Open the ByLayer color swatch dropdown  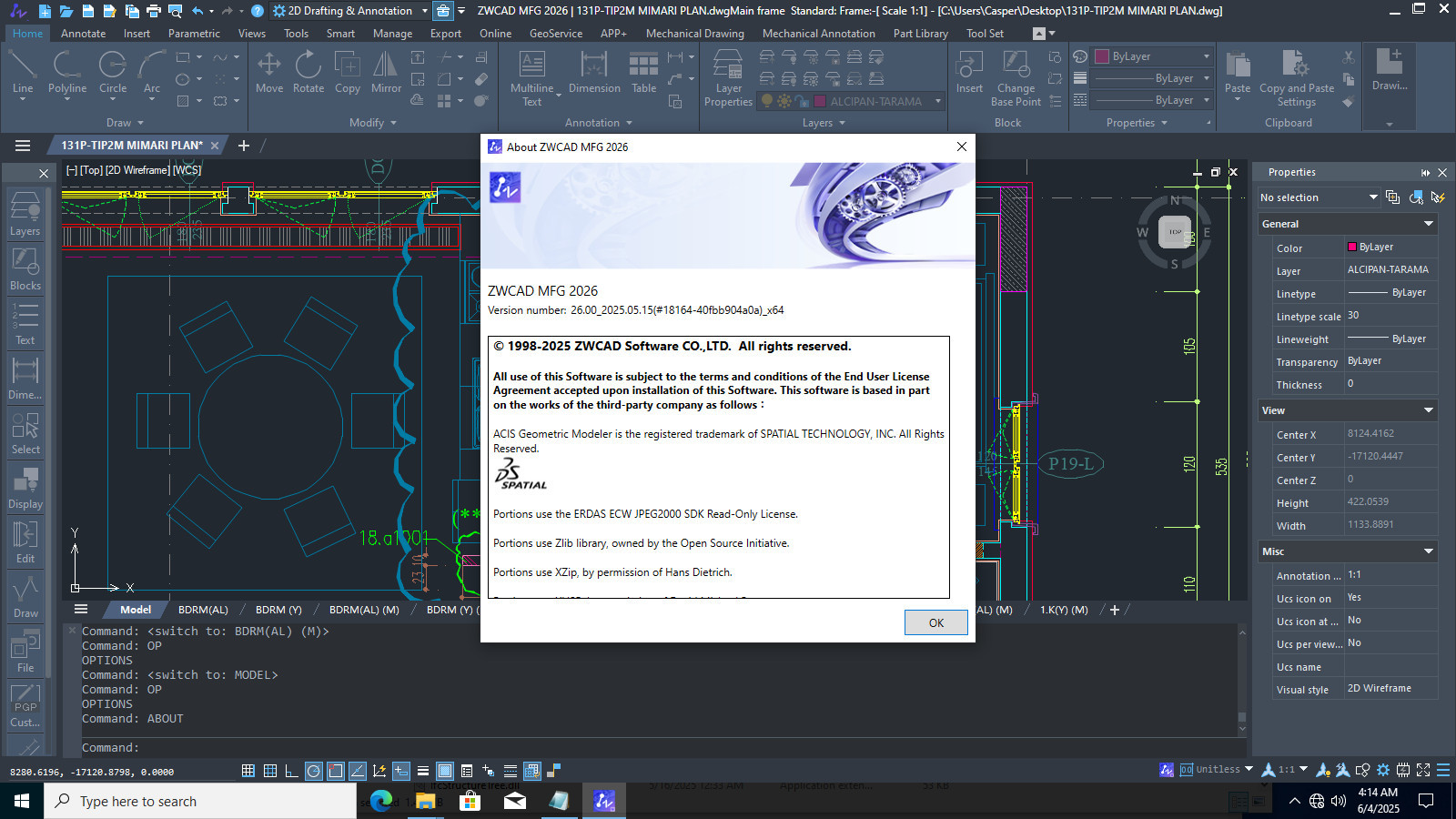tap(1152, 56)
